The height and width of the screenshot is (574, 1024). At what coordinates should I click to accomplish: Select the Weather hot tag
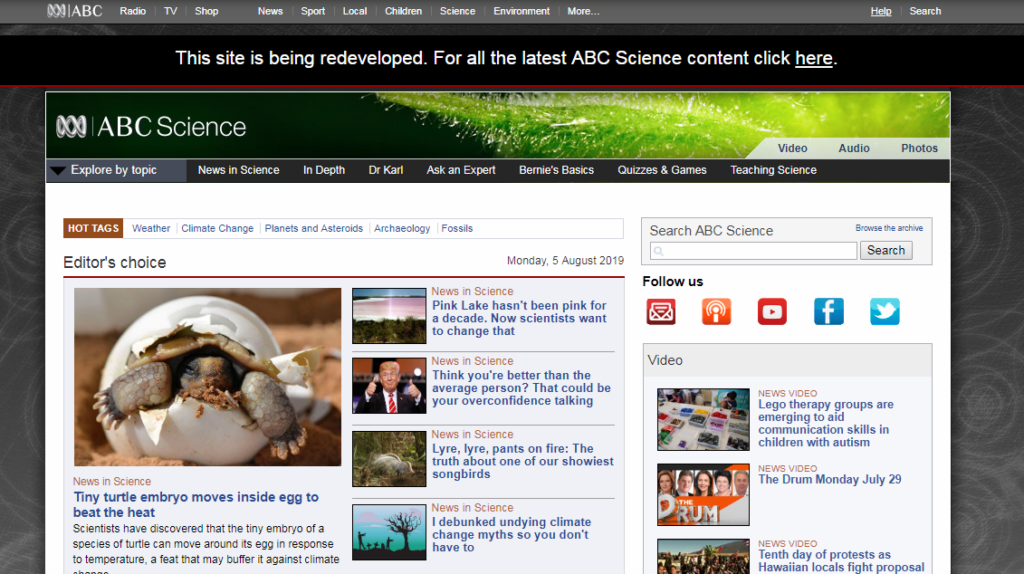(x=151, y=229)
